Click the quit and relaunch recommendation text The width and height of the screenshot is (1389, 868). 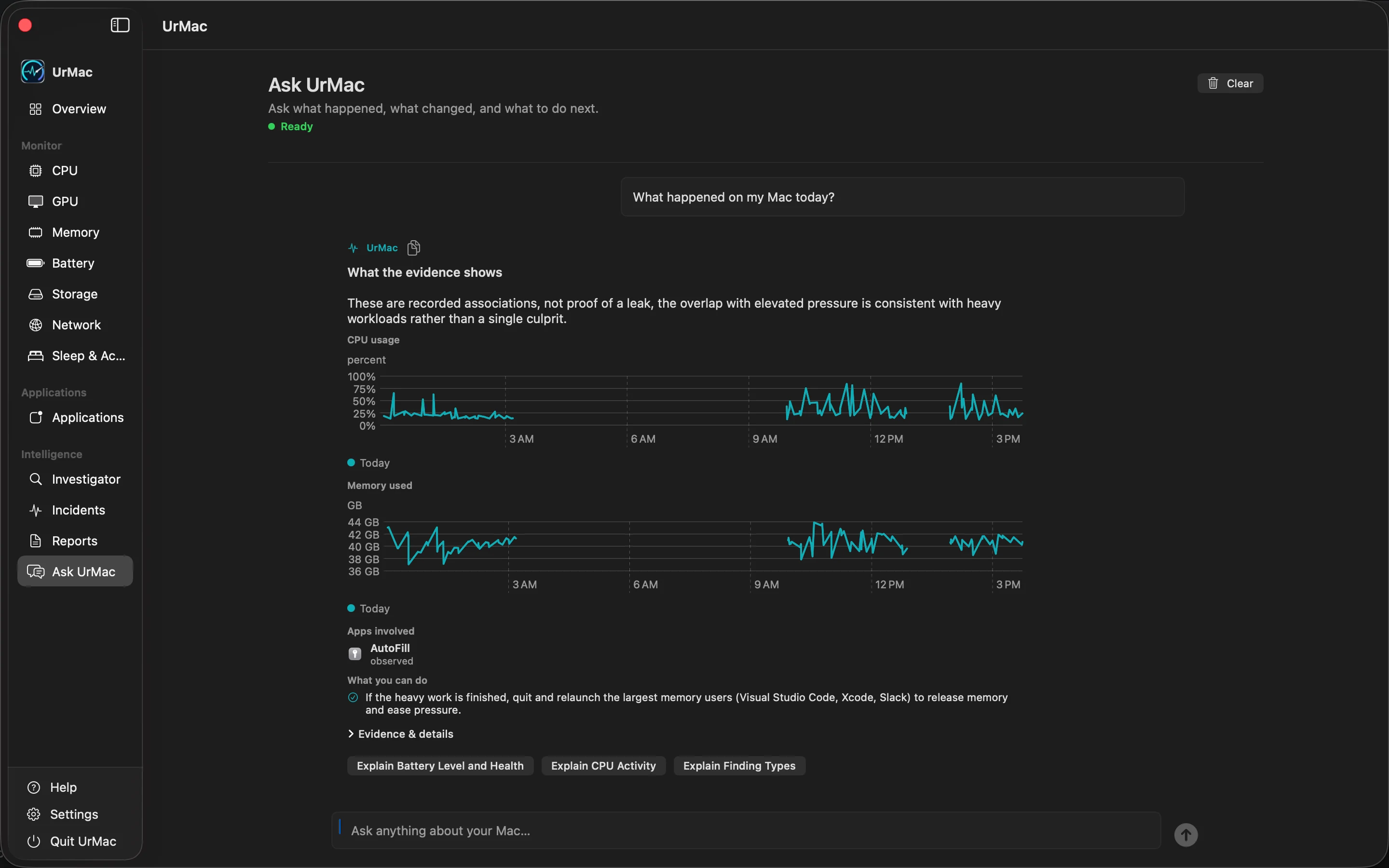pos(686,703)
